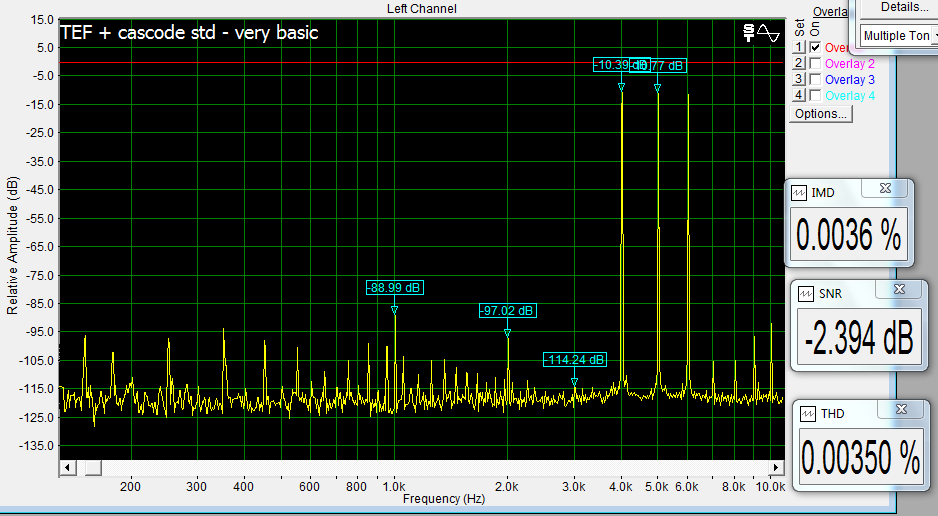Close the THD meter window
938x516 pixels.
(902, 410)
